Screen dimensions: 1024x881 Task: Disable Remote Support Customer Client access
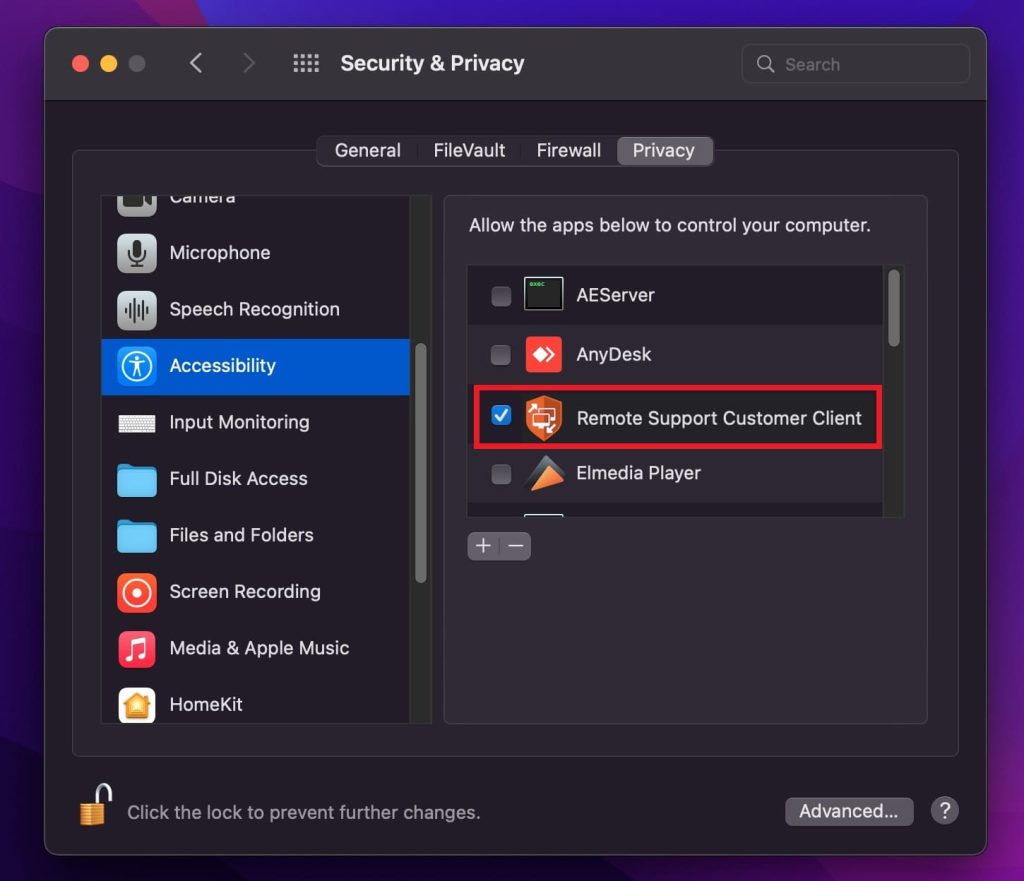coord(501,414)
